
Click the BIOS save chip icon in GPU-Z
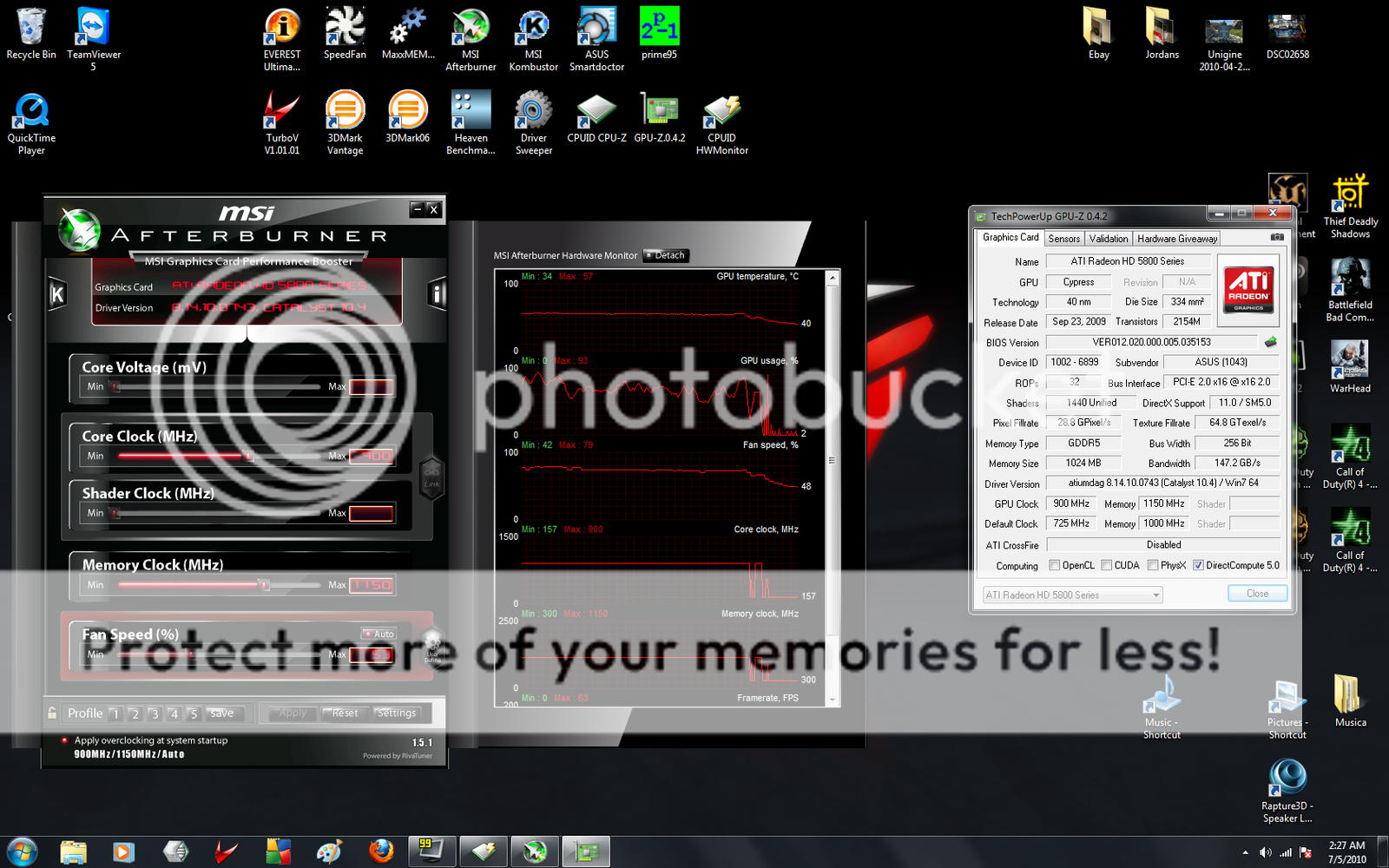pos(1271,342)
